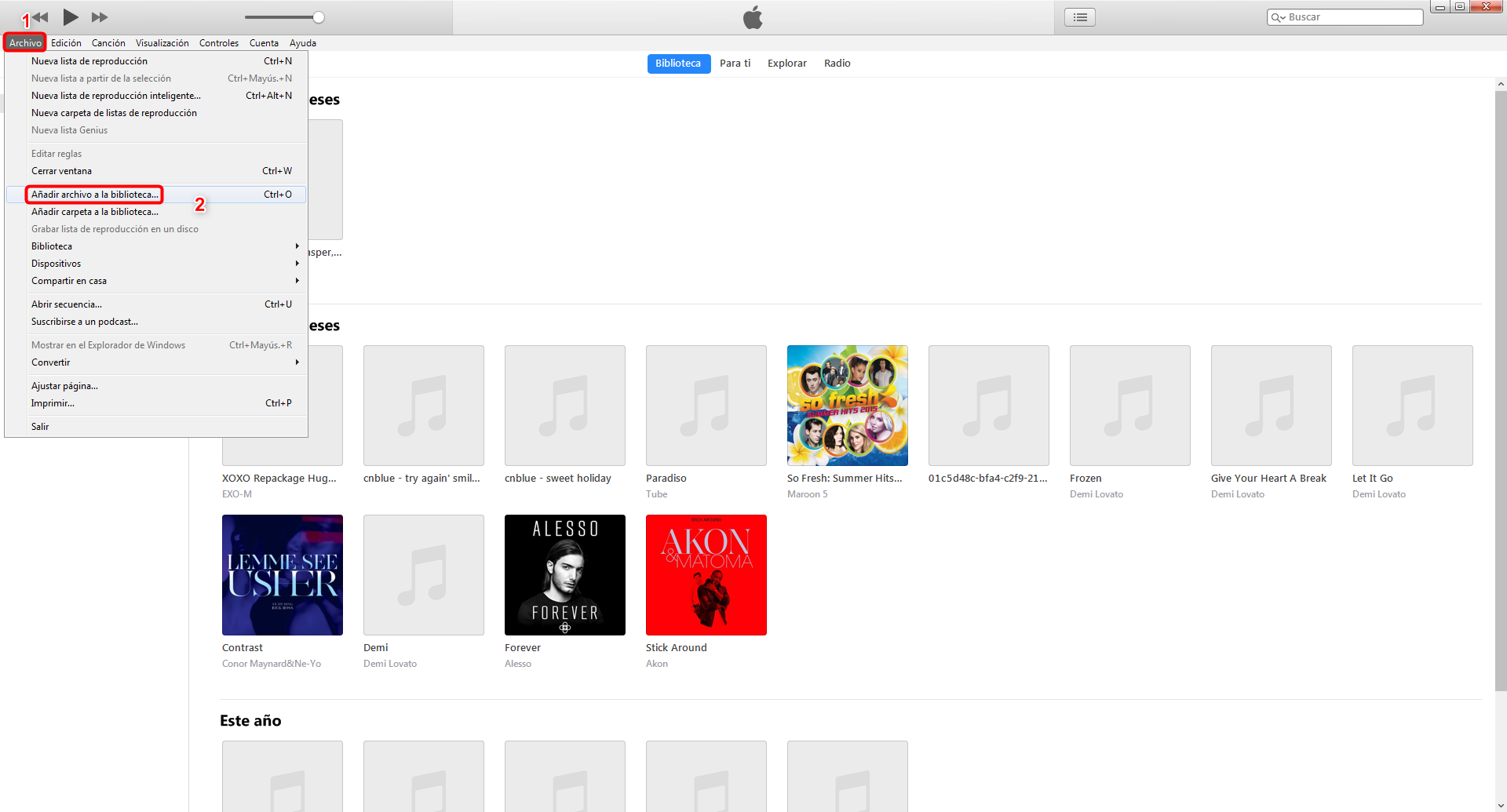The image size is (1507, 812).
Task: Click the fast-forward playback icon
Action: click(x=100, y=16)
